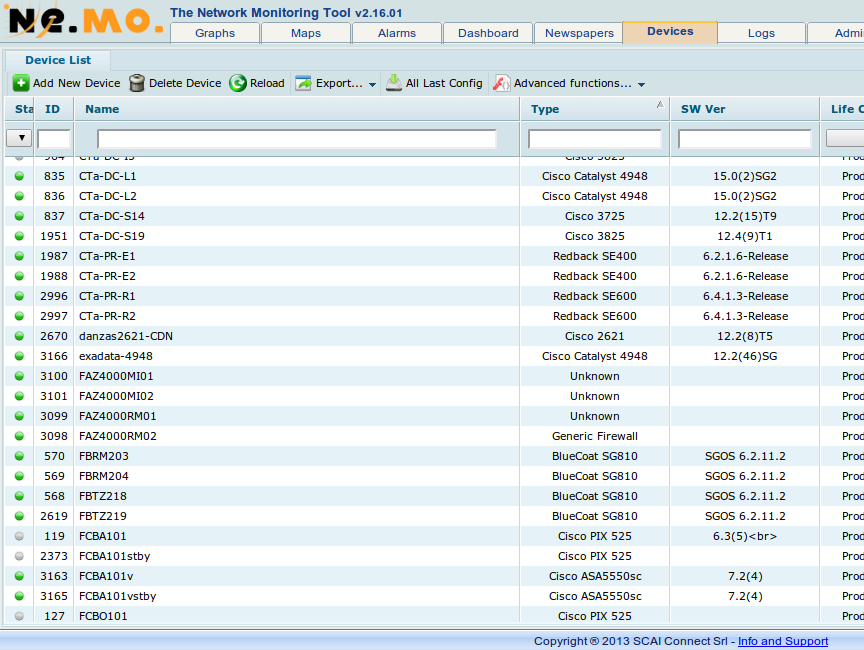Click the green status dot for FAZ4000RM02
The width and height of the screenshot is (864, 650).
[x=19, y=436]
